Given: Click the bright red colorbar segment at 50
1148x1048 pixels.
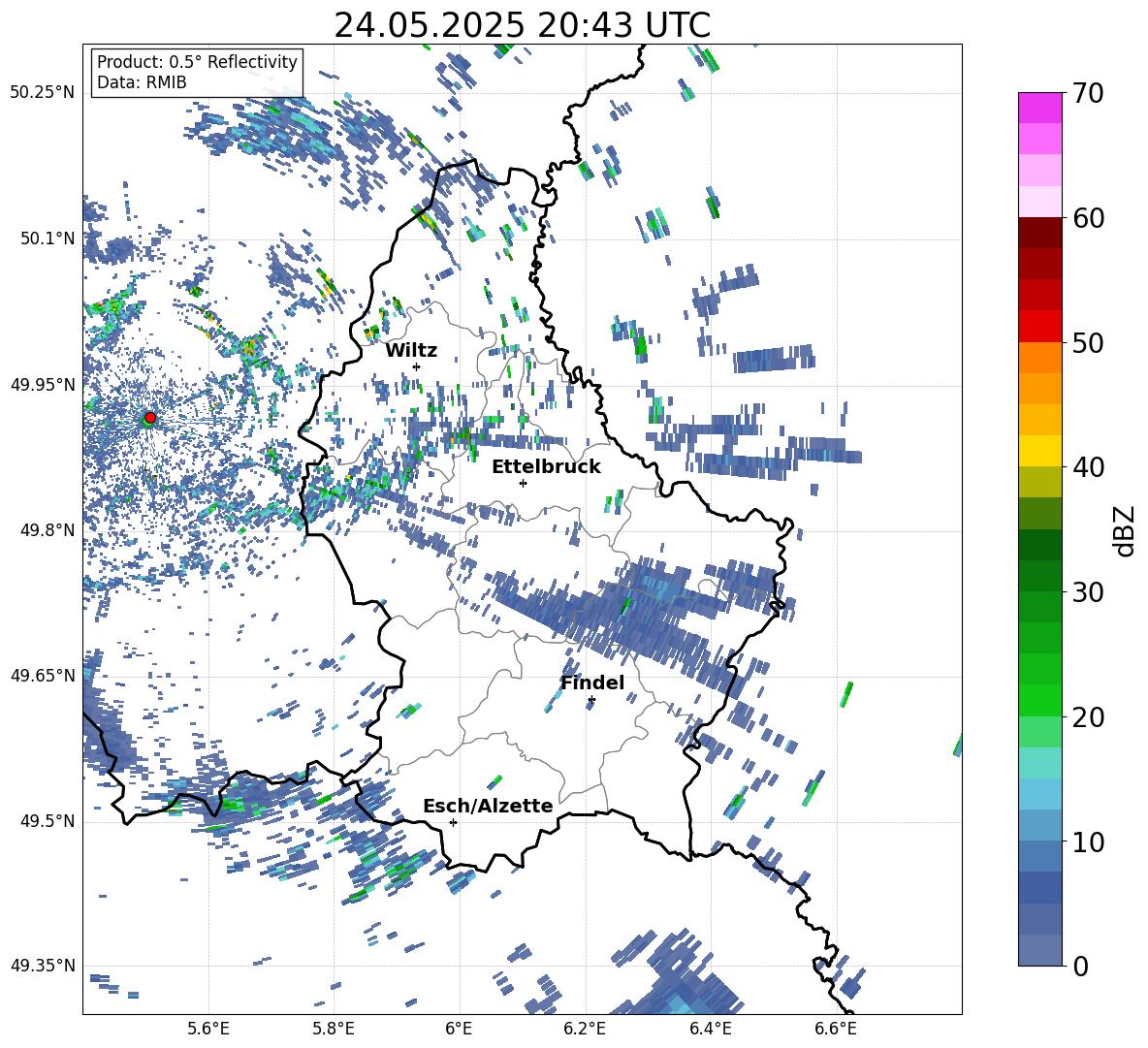Looking at the screenshot, I should pyautogui.click(x=1040, y=327).
